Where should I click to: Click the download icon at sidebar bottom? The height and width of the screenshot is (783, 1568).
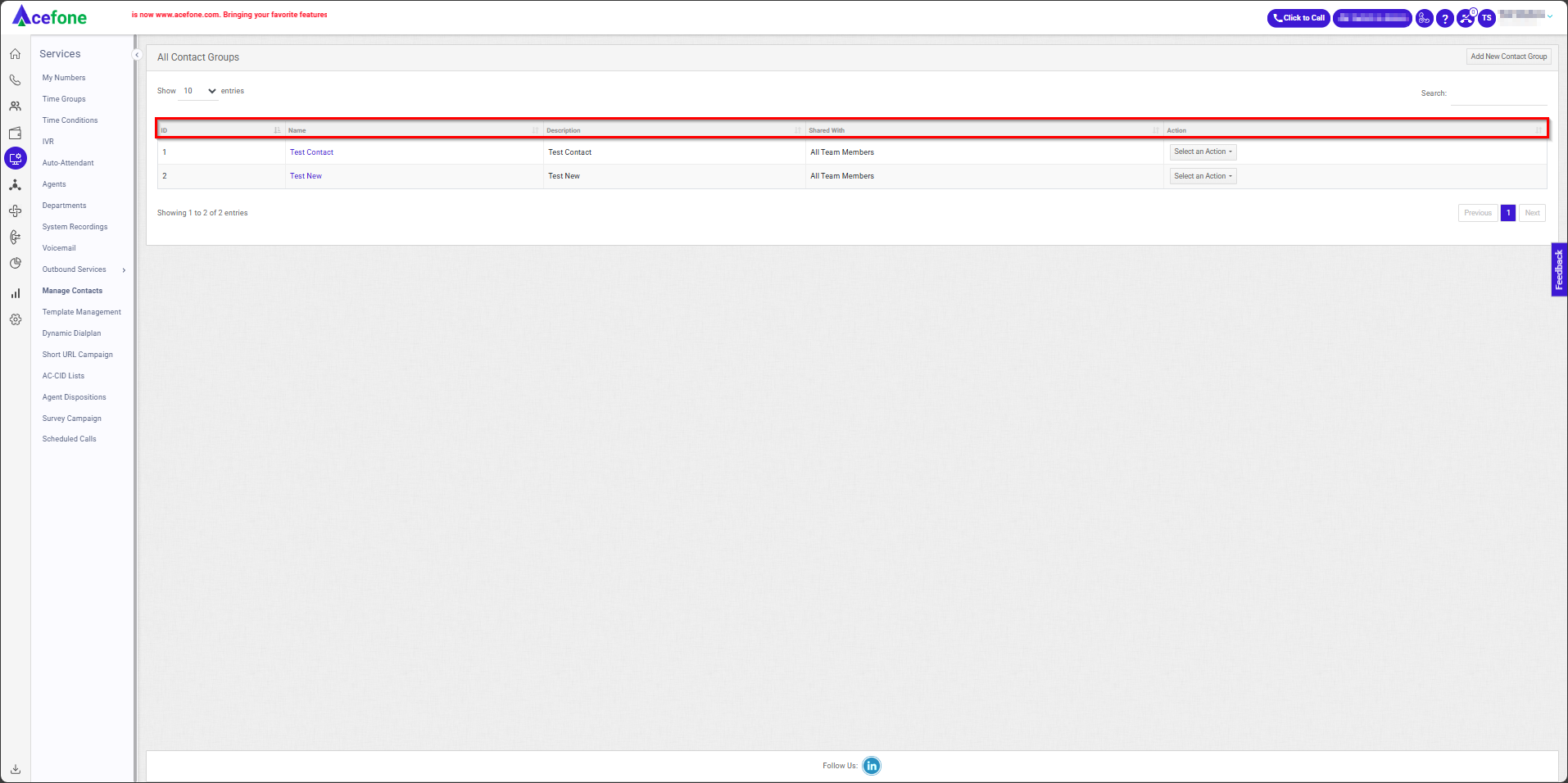click(15, 769)
